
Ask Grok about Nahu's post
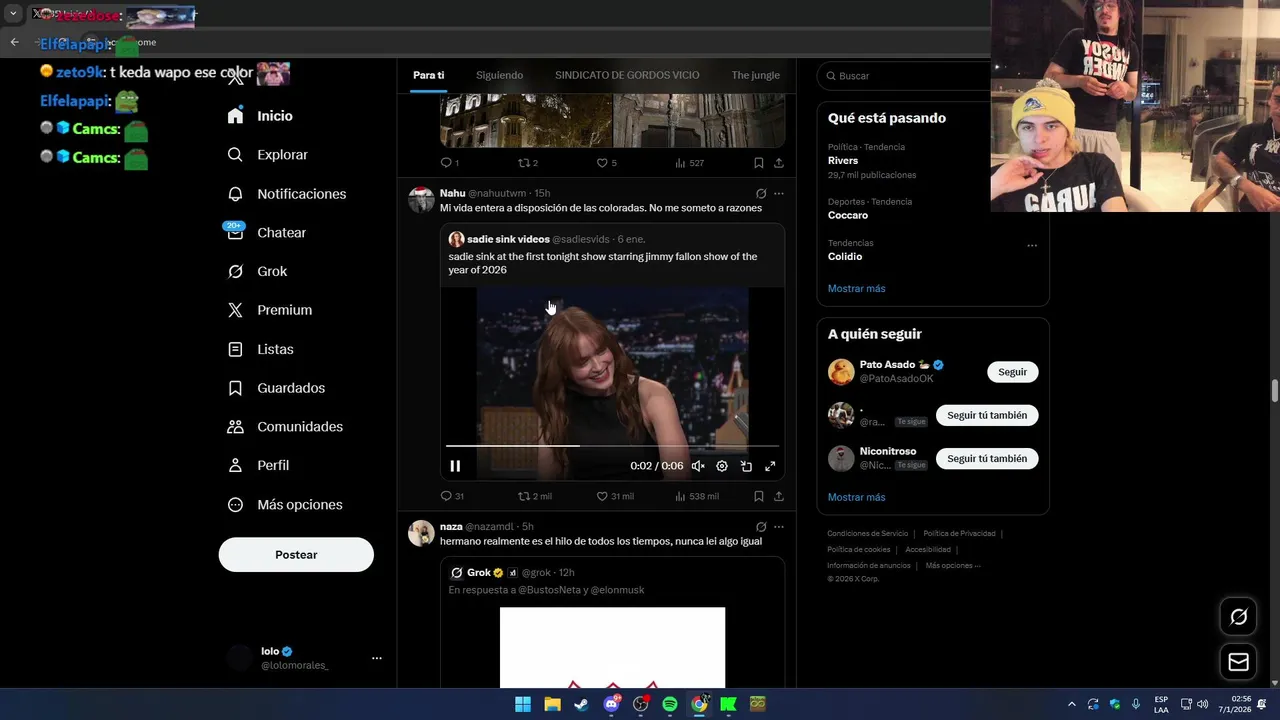tap(761, 193)
